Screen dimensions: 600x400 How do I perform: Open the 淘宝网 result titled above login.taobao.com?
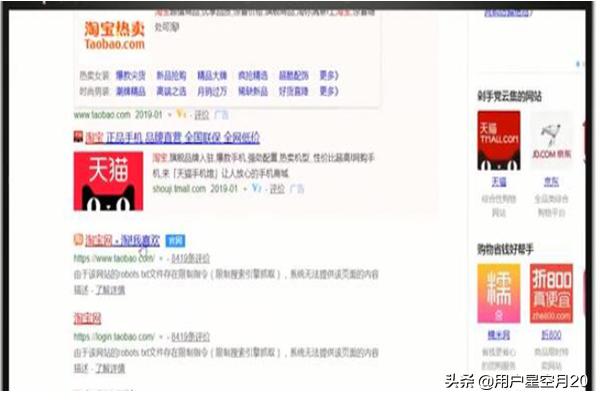click(x=88, y=318)
